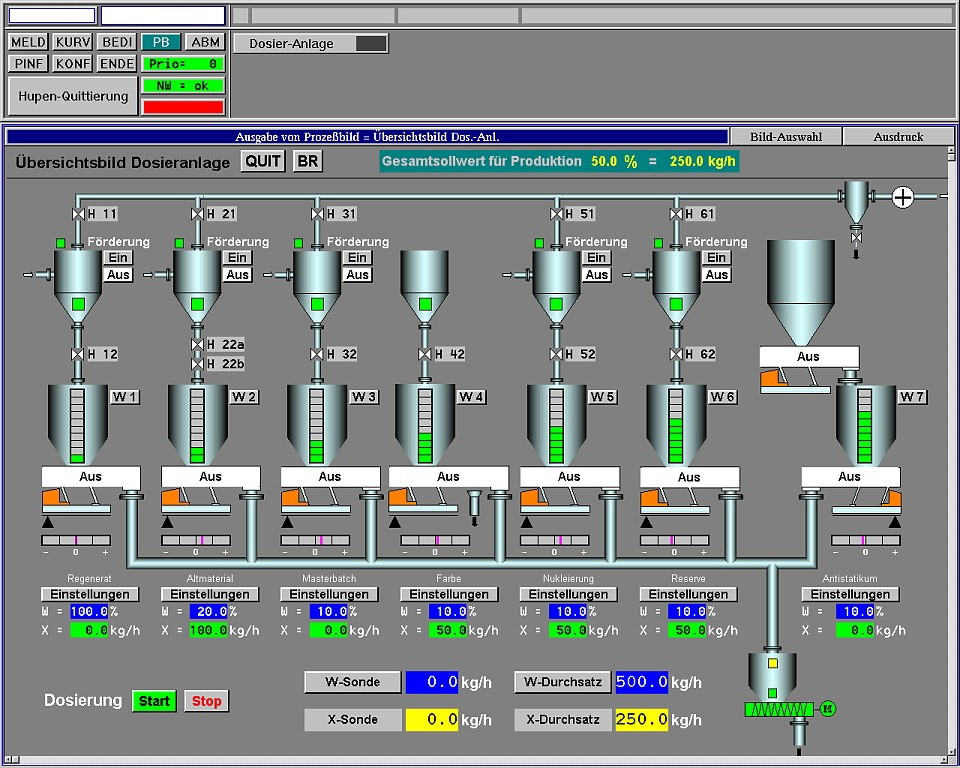Click the H 22a valve symbol
Image resolution: width=960 pixels, height=768 pixels.
point(197,344)
